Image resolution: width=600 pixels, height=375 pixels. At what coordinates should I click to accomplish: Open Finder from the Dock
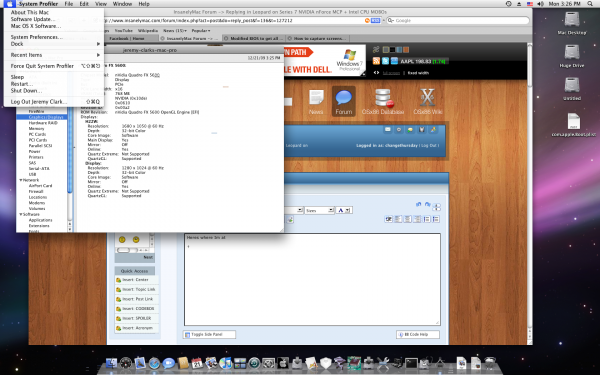point(111,363)
